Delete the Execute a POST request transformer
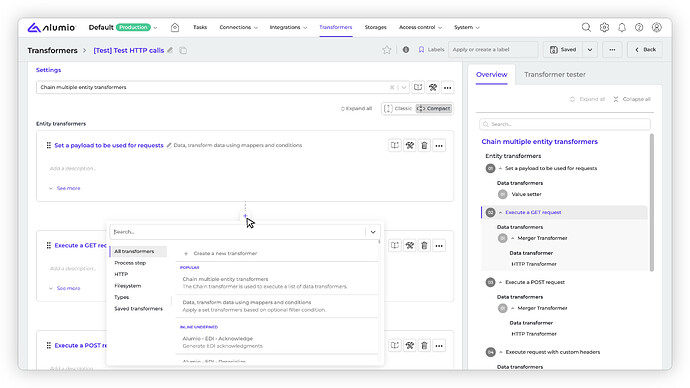The image size is (690, 388). 424,345
